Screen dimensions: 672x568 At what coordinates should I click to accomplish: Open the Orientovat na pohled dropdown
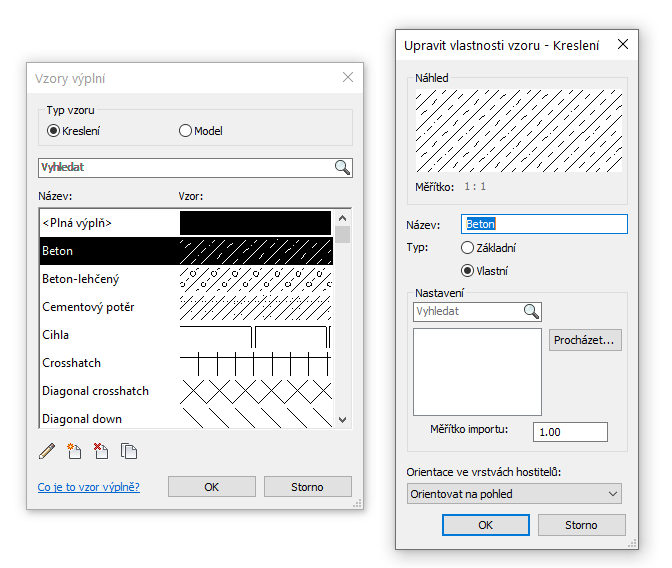click(515, 493)
